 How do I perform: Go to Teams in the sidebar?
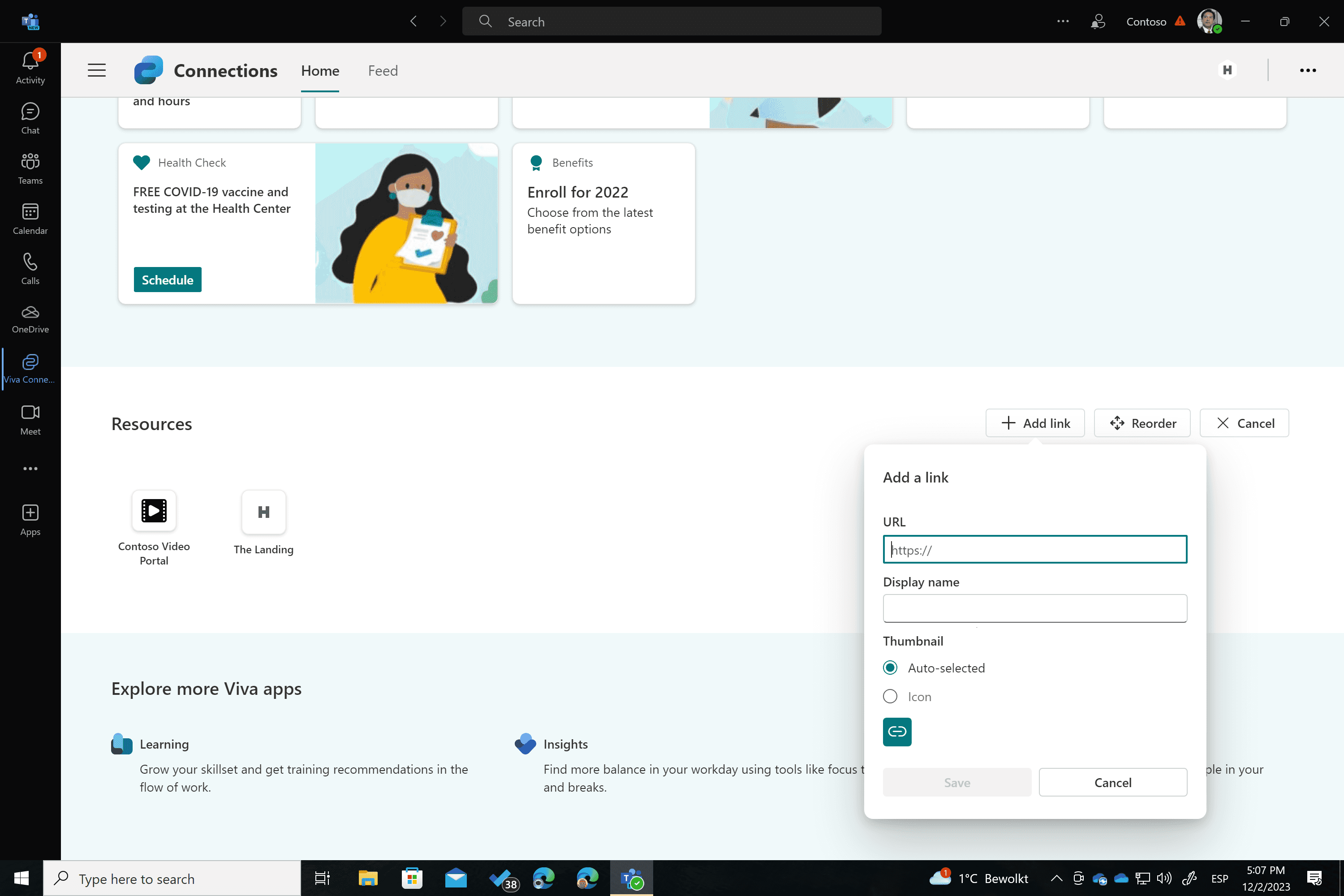[x=30, y=168]
